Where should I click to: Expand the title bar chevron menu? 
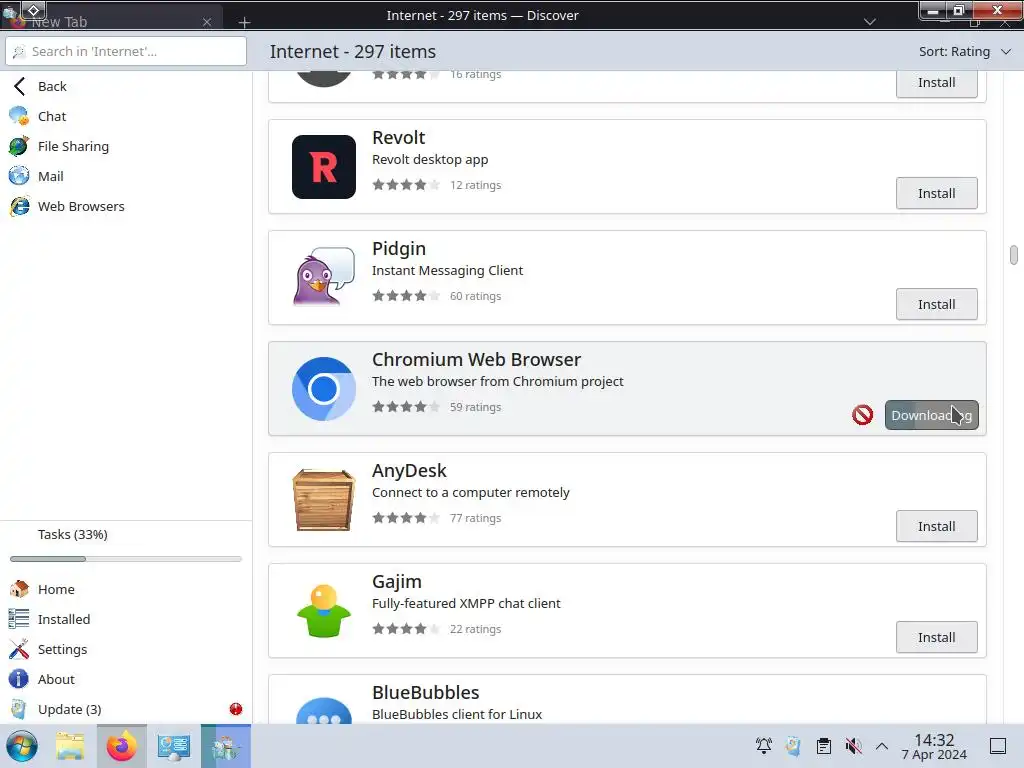click(x=869, y=22)
